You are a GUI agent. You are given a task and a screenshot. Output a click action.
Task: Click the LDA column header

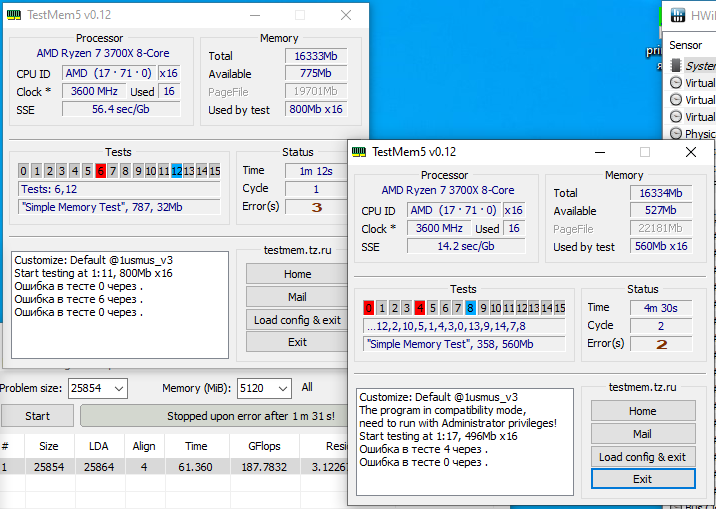(99, 446)
